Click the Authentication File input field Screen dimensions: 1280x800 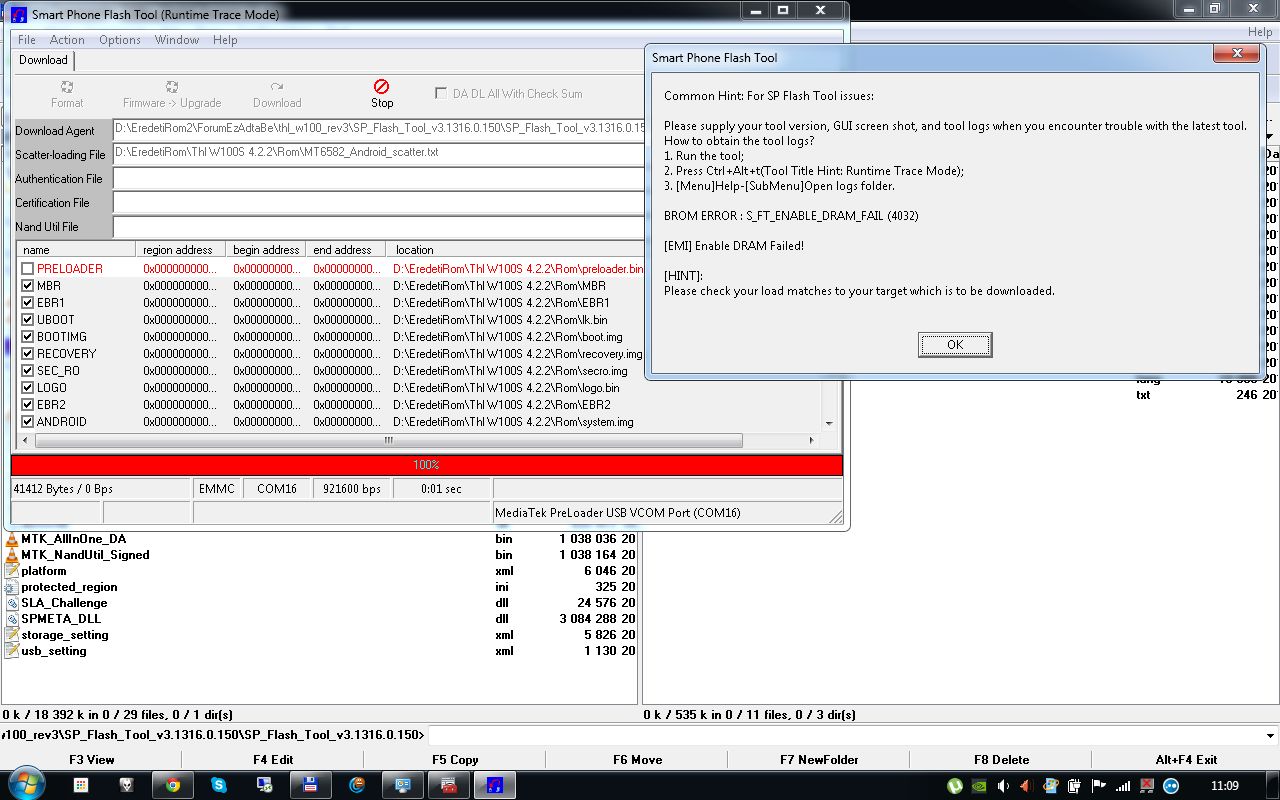pyautogui.click(x=378, y=178)
